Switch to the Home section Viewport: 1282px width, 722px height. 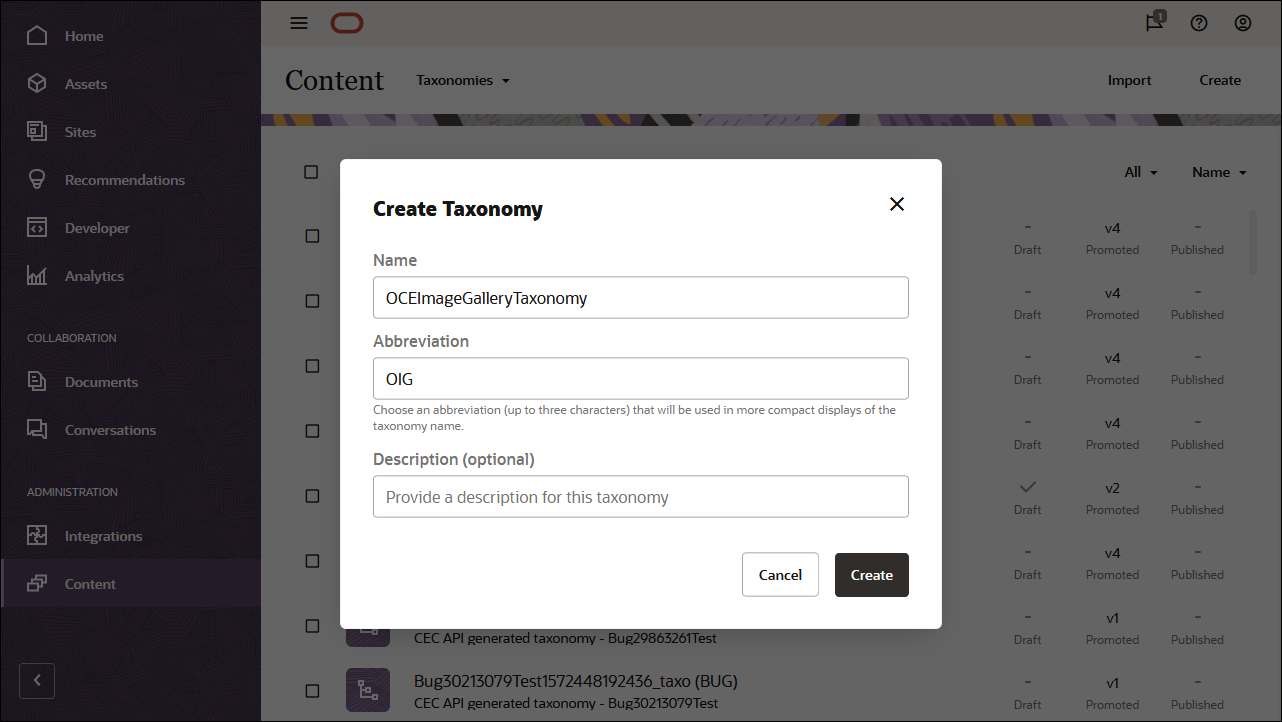click(83, 35)
